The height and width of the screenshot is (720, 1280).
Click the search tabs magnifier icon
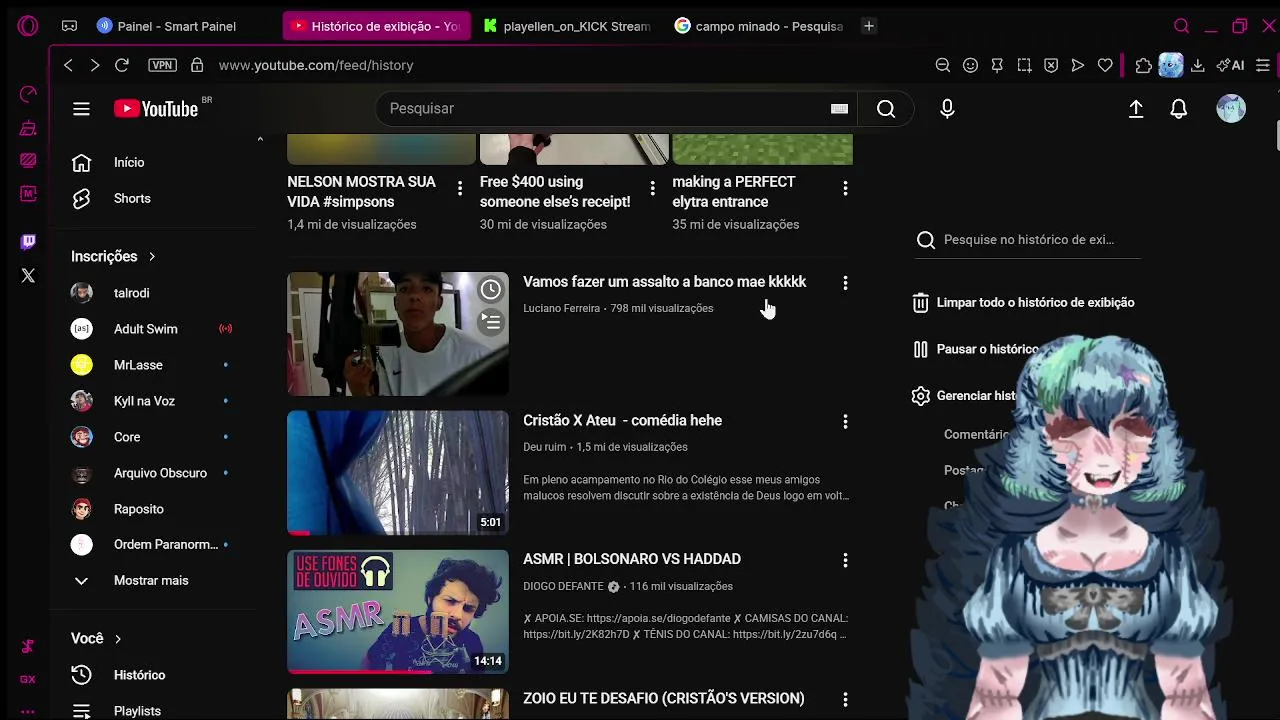tap(1181, 26)
